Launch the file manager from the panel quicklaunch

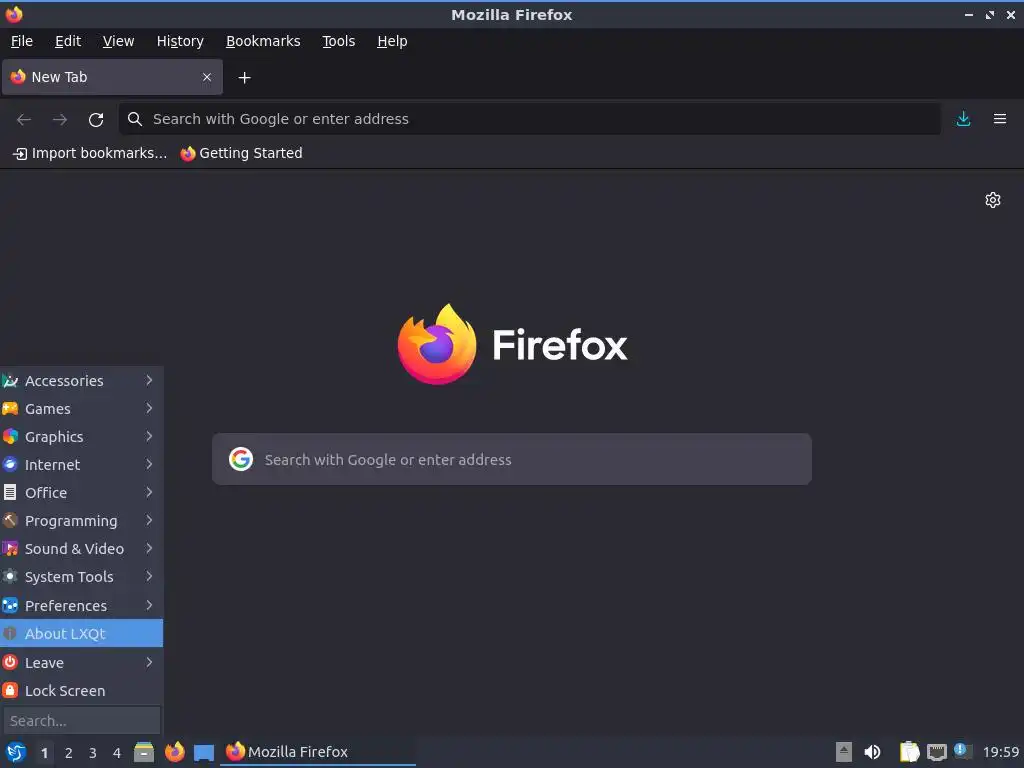(x=144, y=752)
